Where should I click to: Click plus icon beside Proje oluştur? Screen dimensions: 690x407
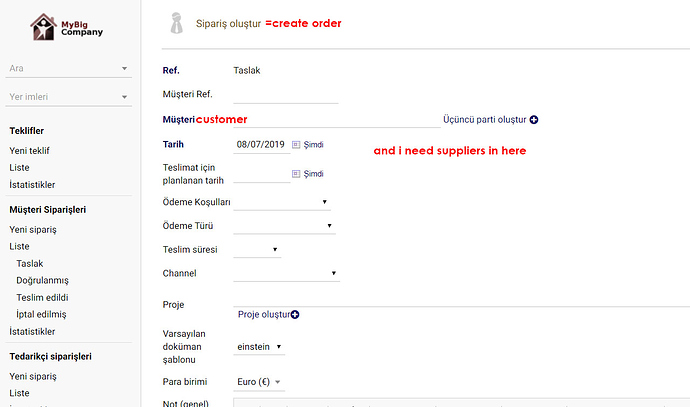coord(295,315)
